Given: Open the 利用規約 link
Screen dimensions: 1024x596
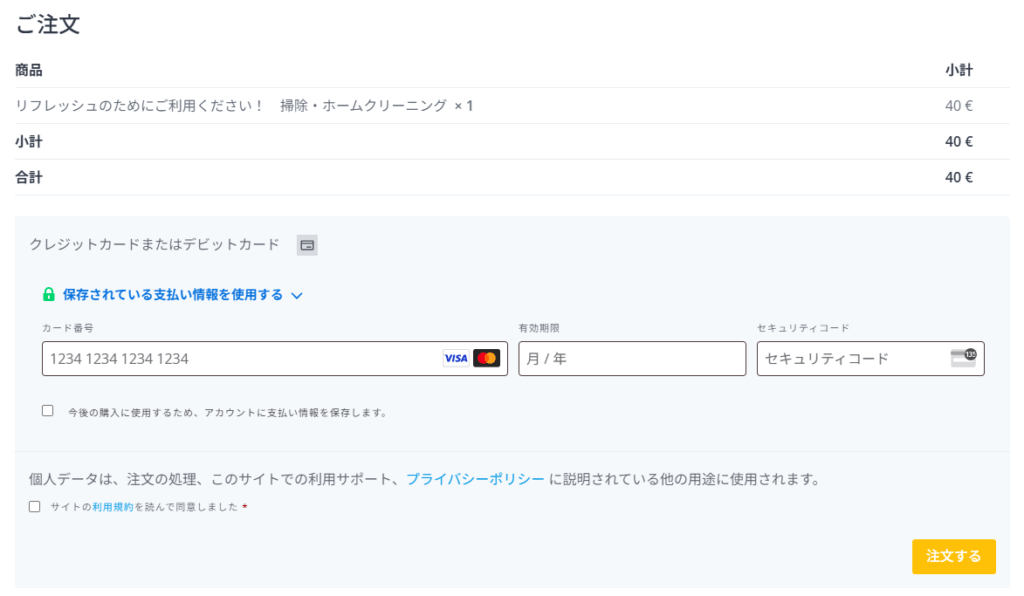Looking at the screenshot, I should coord(113,507).
